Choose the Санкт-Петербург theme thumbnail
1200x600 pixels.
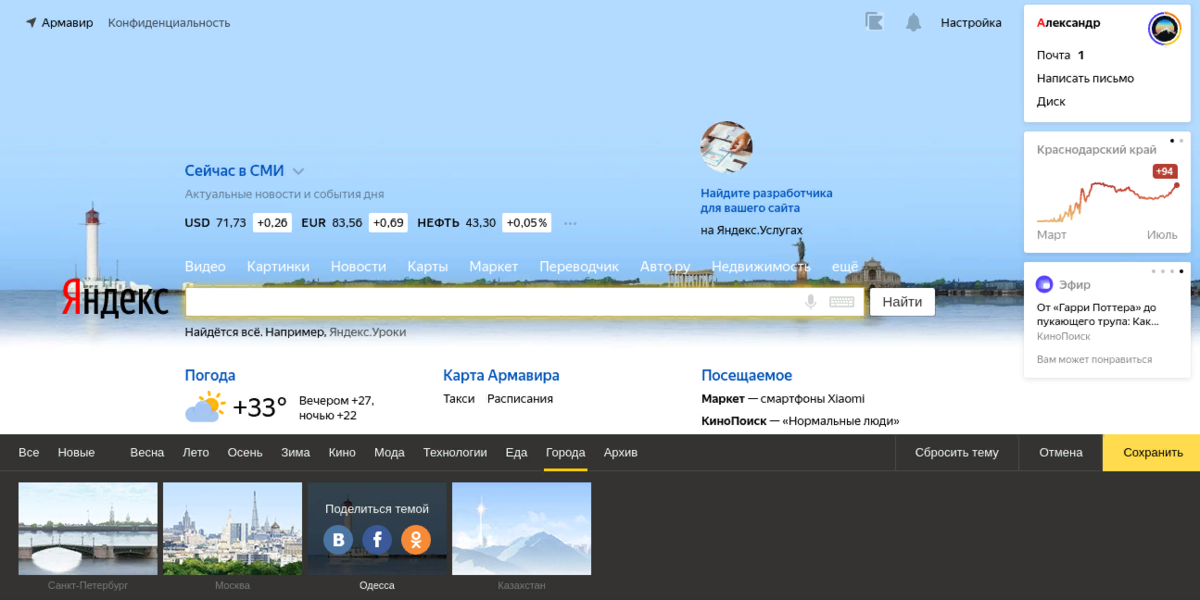[x=88, y=528]
